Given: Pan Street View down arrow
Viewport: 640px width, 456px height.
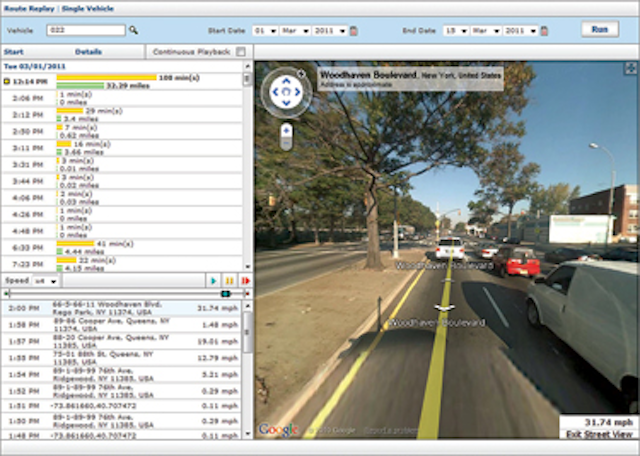Looking at the screenshot, I should pyautogui.click(x=286, y=103).
